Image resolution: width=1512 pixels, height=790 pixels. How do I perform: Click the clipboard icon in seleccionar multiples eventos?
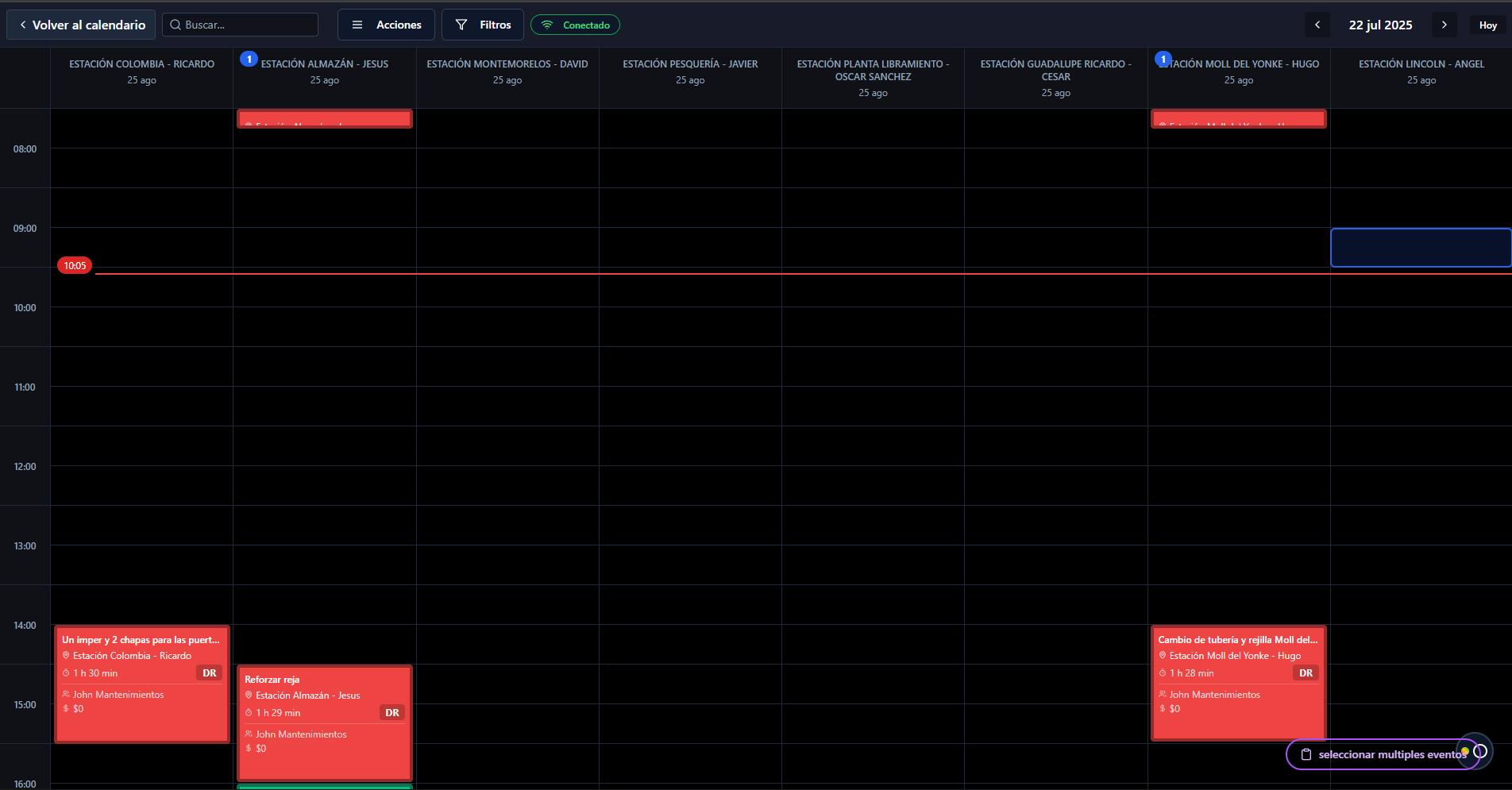click(x=1306, y=754)
